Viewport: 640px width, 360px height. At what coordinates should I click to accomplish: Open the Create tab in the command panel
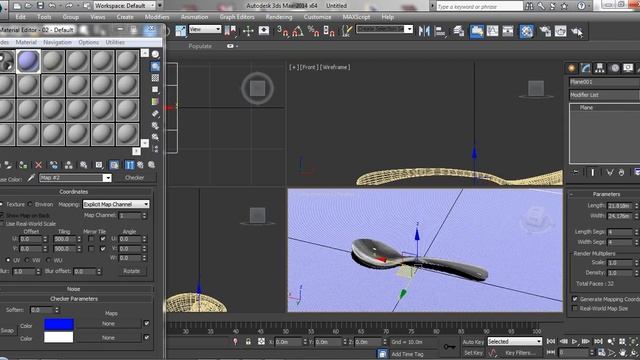[x=572, y=68]
